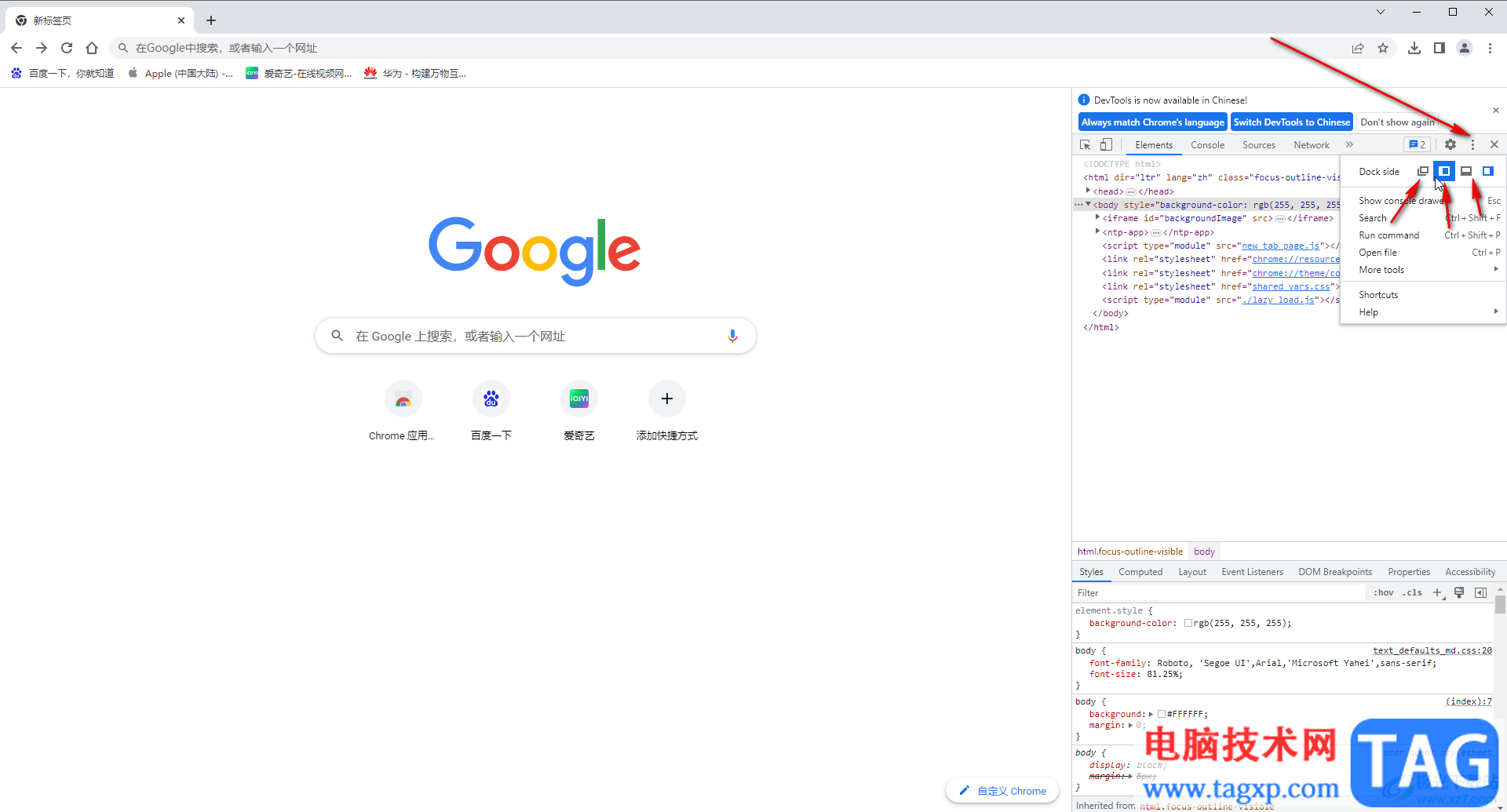Show more DevTools tabs chevron
The height and width of the screenshot is (812, 1507).
[1349, 144]
